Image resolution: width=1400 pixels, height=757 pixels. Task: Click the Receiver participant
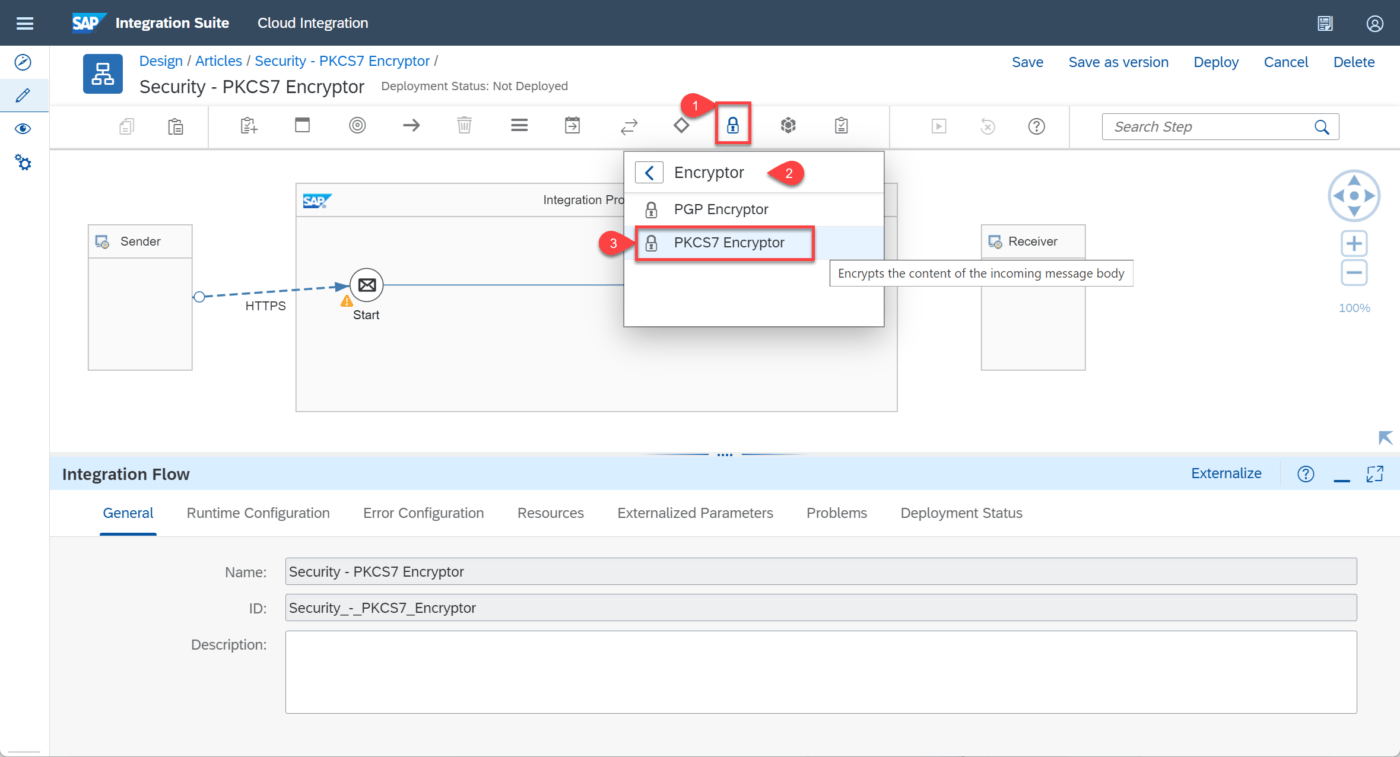click(1033, 297)
